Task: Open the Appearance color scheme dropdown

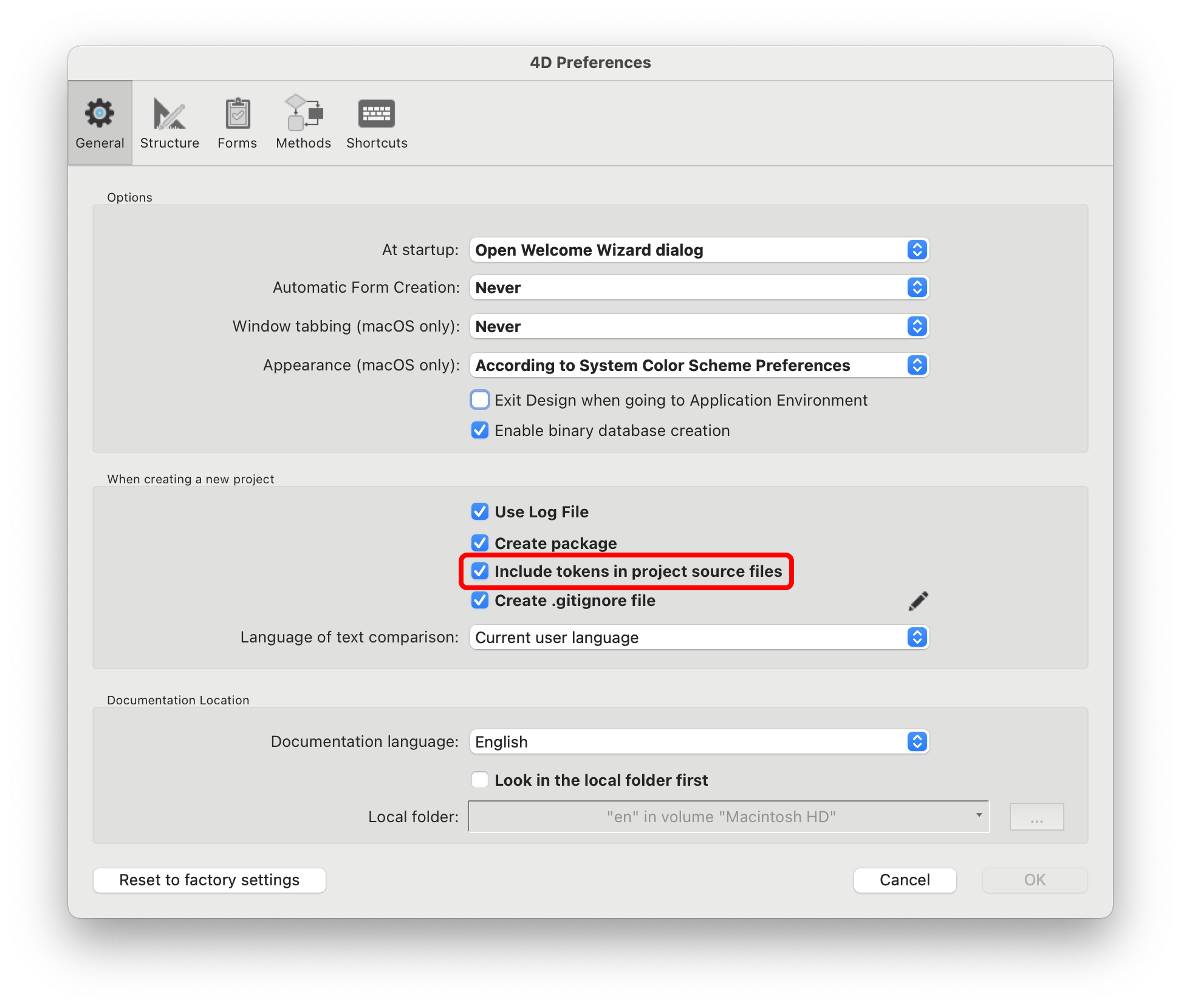Action: click(x=699, y=366)
